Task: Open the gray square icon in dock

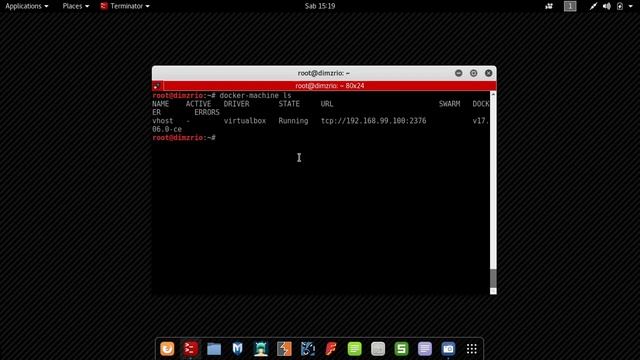Action: tap(378, 349)
